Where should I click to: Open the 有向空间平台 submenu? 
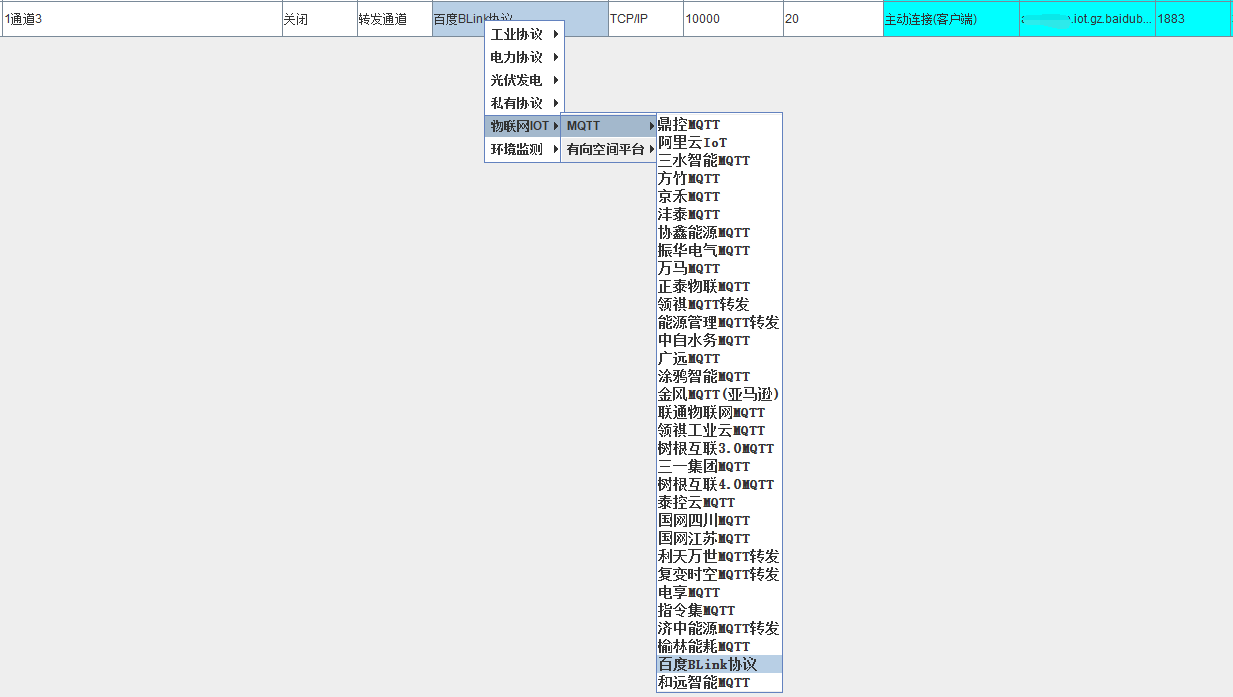(x=609, y=149)
